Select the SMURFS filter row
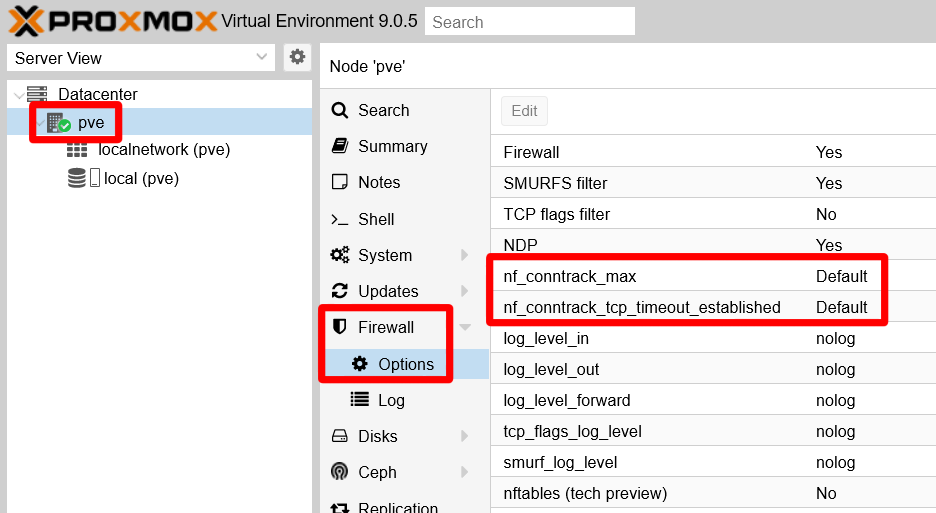 tap(713, 183)
